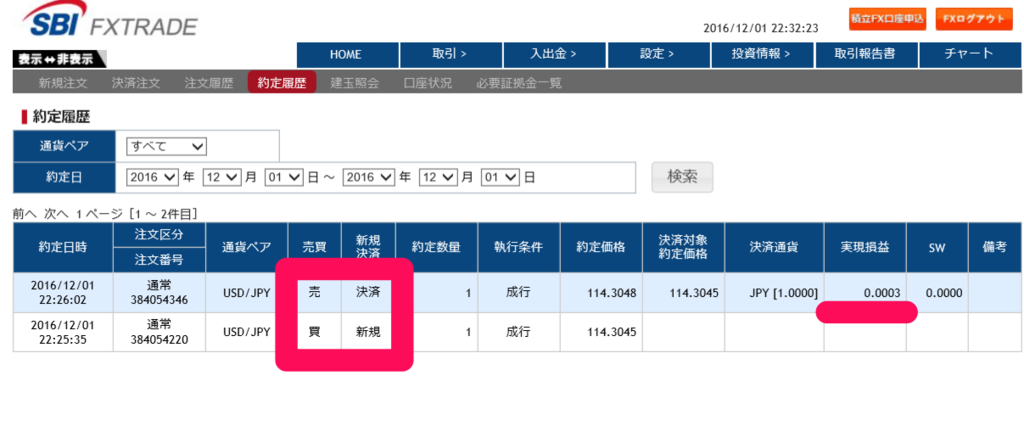This screenshot has width=1024, height=426.
Task: Switch to the 口座状況 tab
Action: [428, 84]
